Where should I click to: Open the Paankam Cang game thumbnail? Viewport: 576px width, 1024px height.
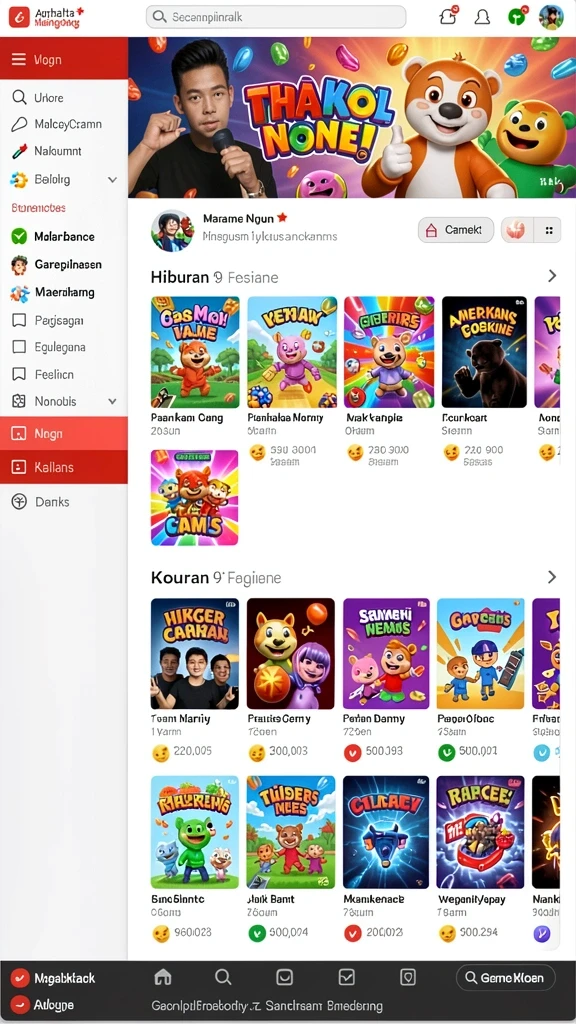click(195, 352)
